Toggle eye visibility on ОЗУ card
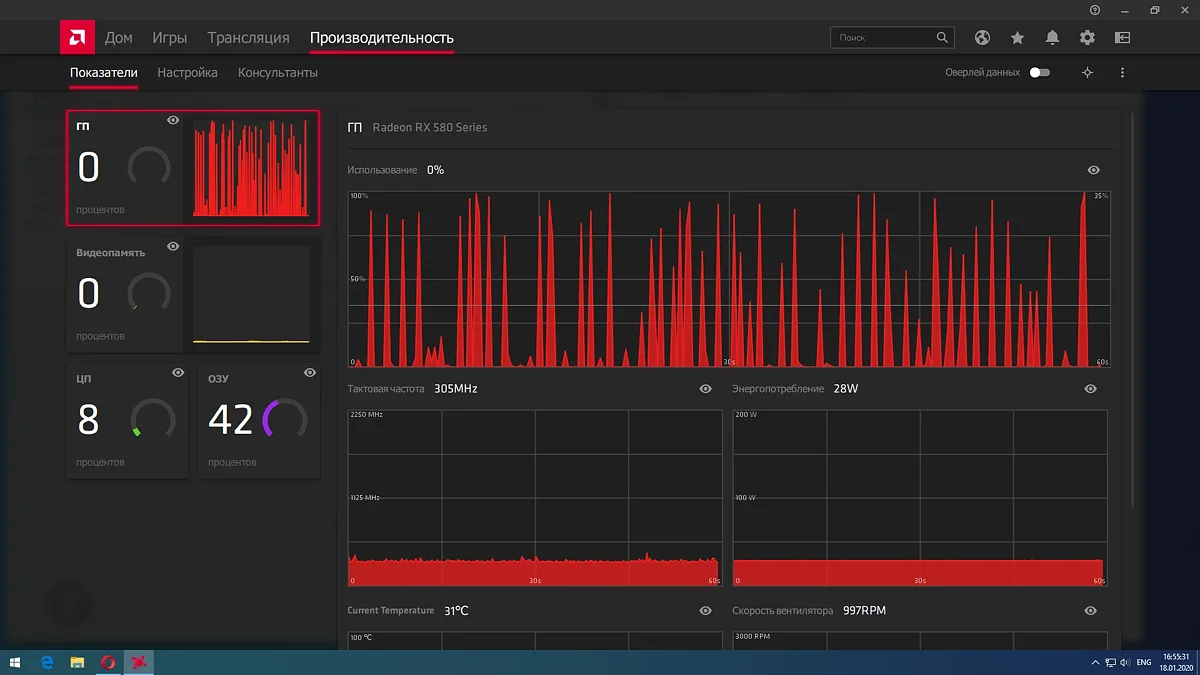 point(310,373)
